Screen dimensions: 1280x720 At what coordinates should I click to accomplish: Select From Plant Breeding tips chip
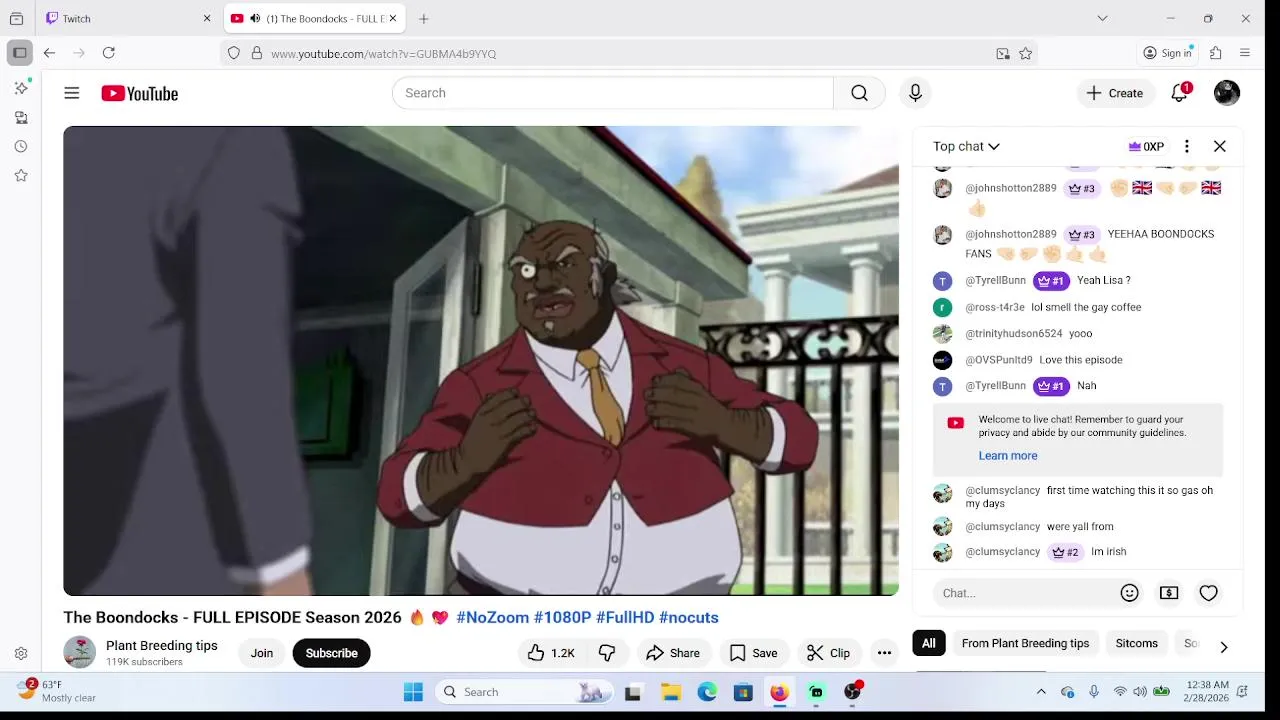[x=1025, y=643]
